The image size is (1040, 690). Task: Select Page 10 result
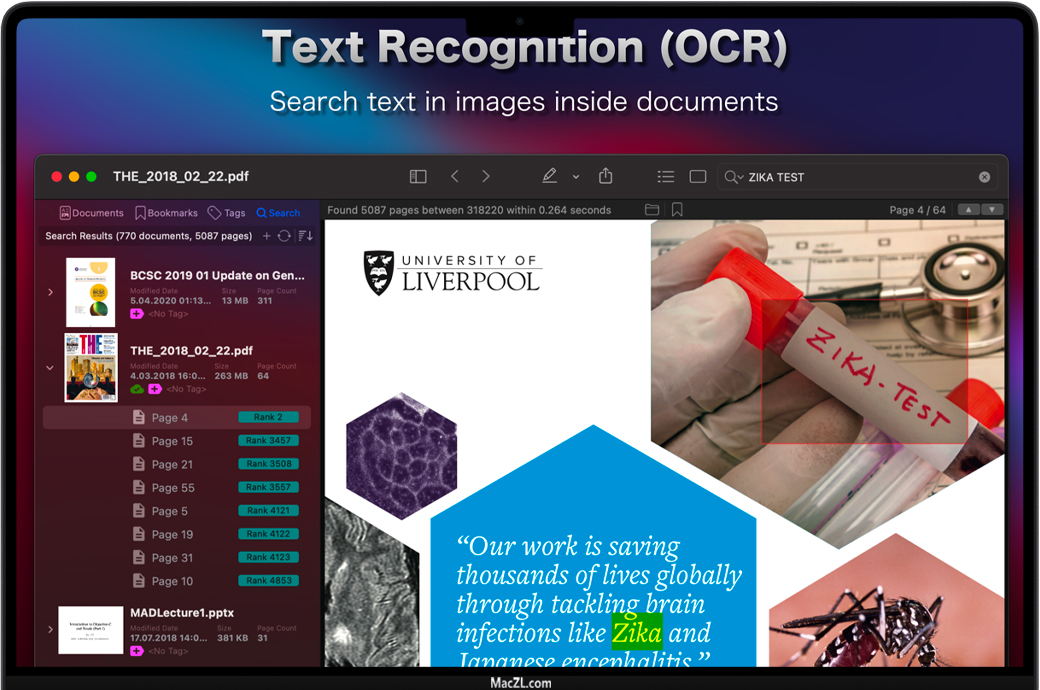[176, 581]
